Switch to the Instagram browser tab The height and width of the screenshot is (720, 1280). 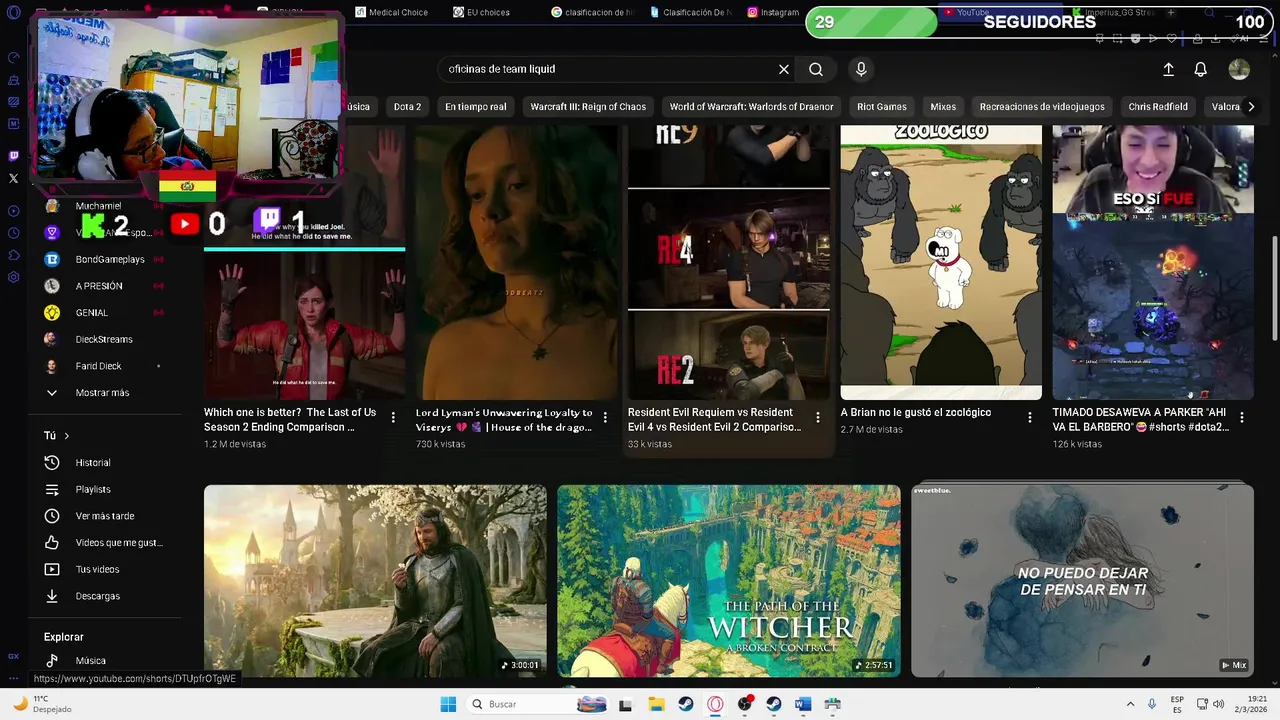click(772, 12)
